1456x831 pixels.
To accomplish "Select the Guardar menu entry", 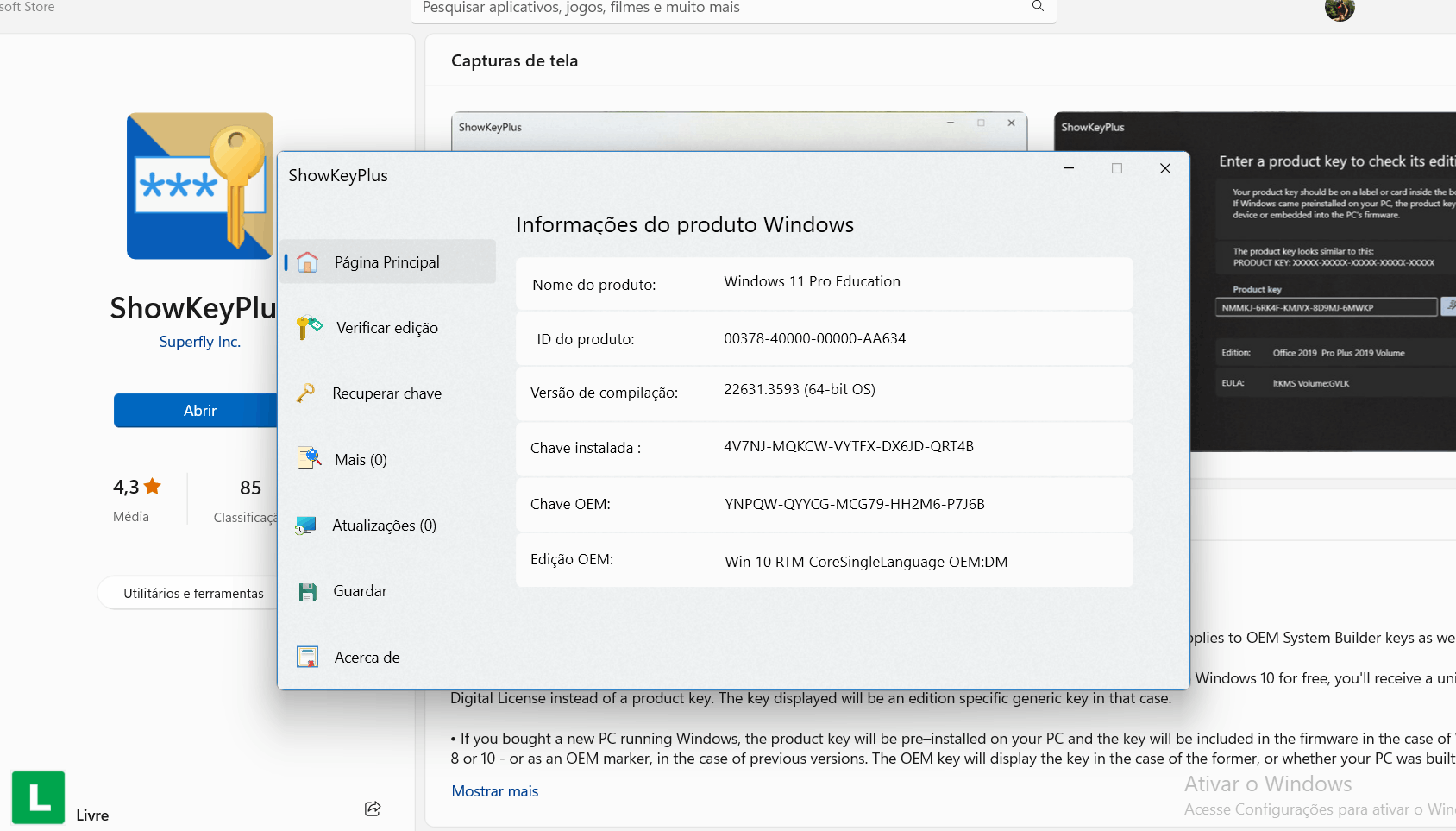I will pyautogui.click(x=360, y=591).
